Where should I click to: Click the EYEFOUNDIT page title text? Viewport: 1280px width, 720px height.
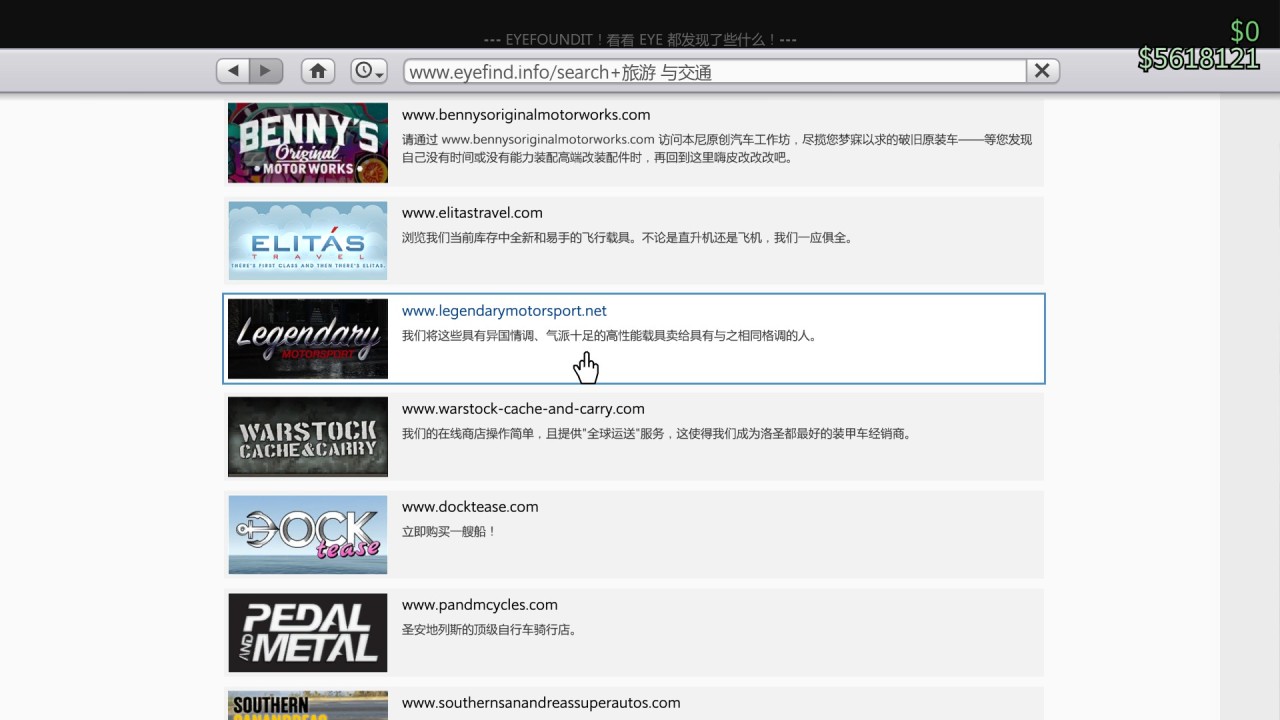pos(640,40)
